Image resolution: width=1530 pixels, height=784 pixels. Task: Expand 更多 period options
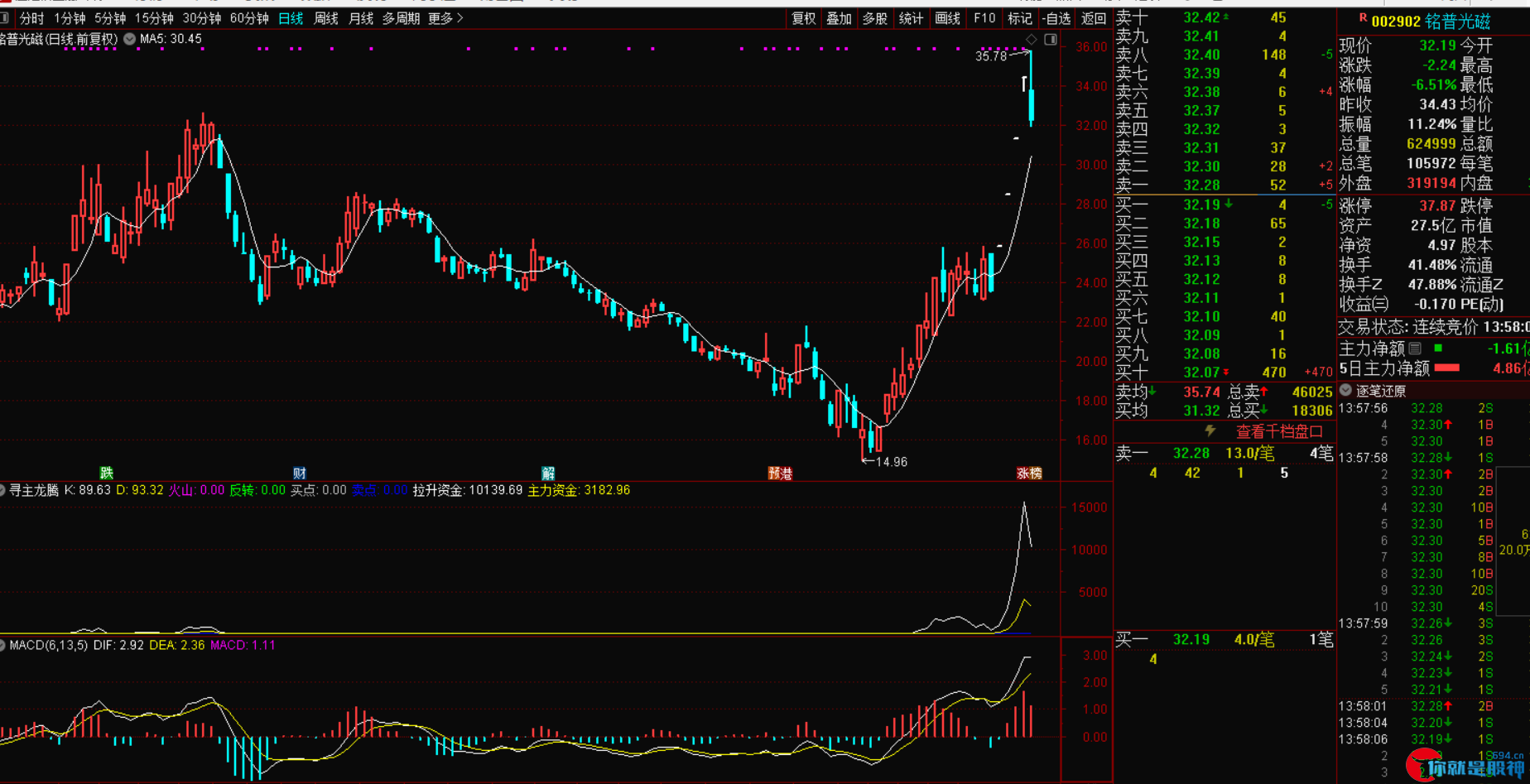coord(445,18)
